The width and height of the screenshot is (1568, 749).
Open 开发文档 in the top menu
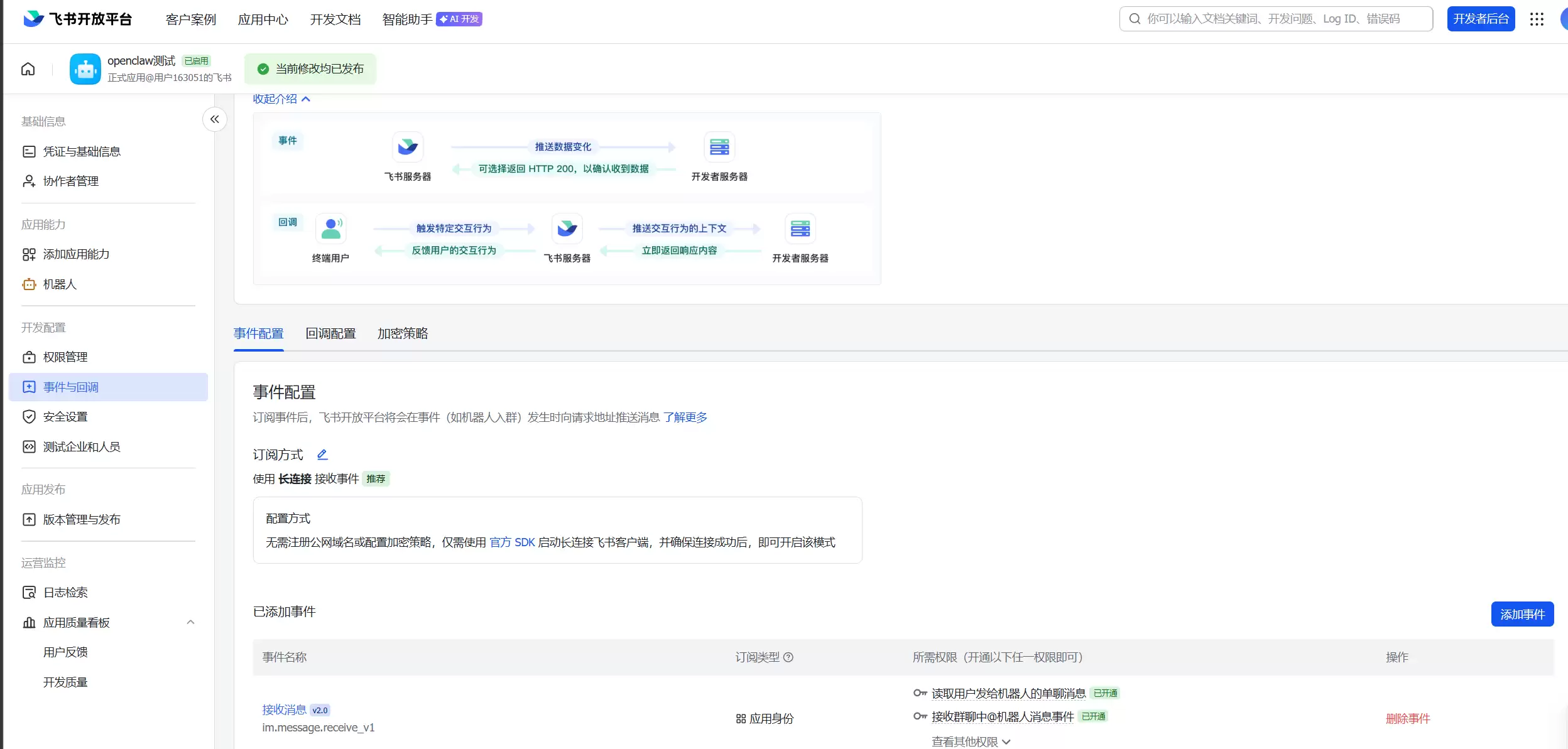[x=335, y=19]
